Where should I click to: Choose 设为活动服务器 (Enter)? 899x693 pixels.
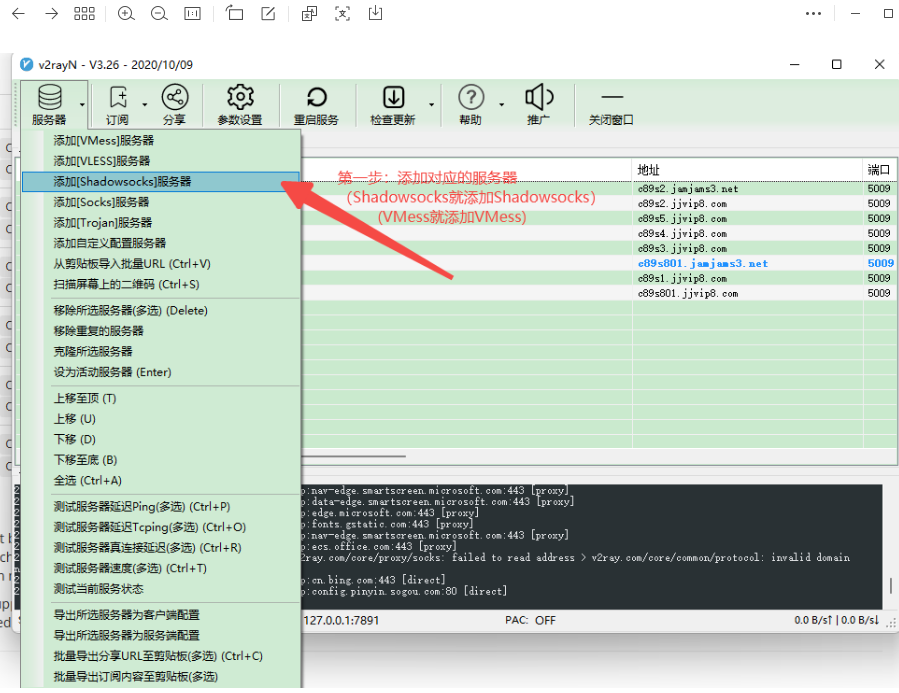click(x=161, y=373)
